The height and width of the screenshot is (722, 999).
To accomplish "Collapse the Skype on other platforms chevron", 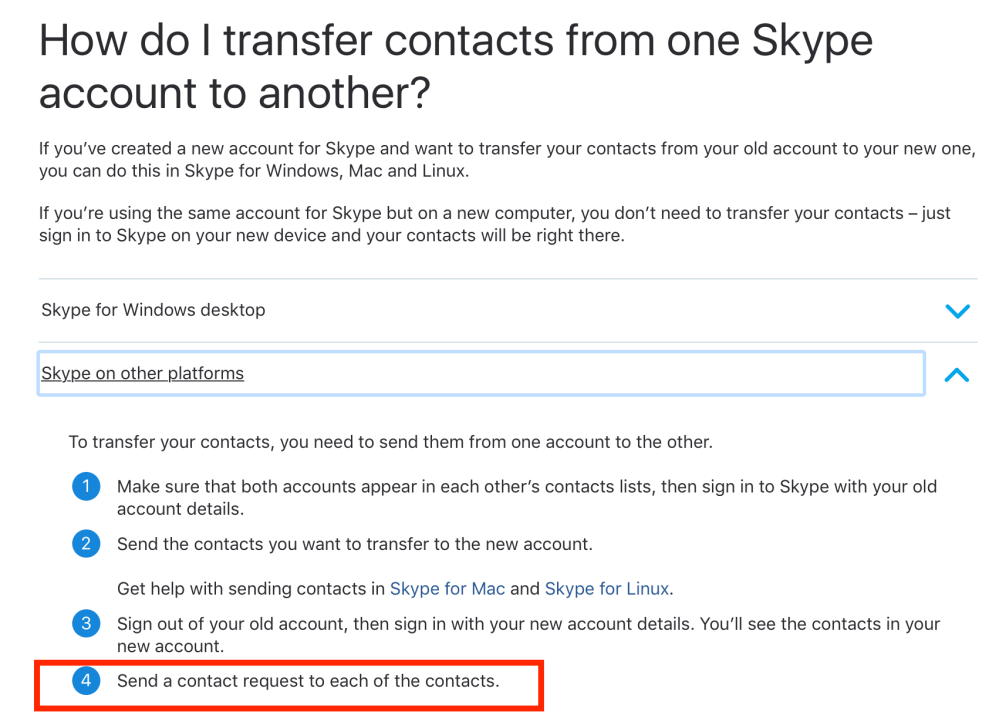I will click(x=957, y=375).
